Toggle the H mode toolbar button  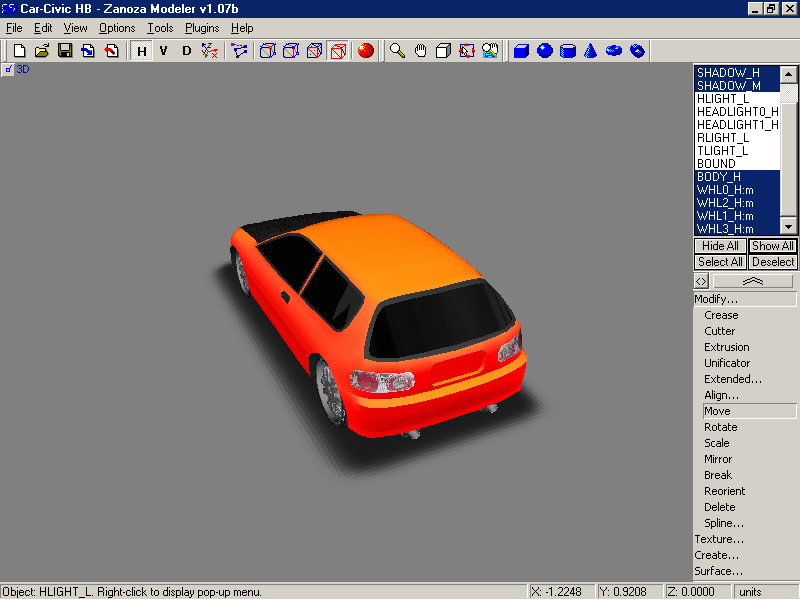click(141, 50)
